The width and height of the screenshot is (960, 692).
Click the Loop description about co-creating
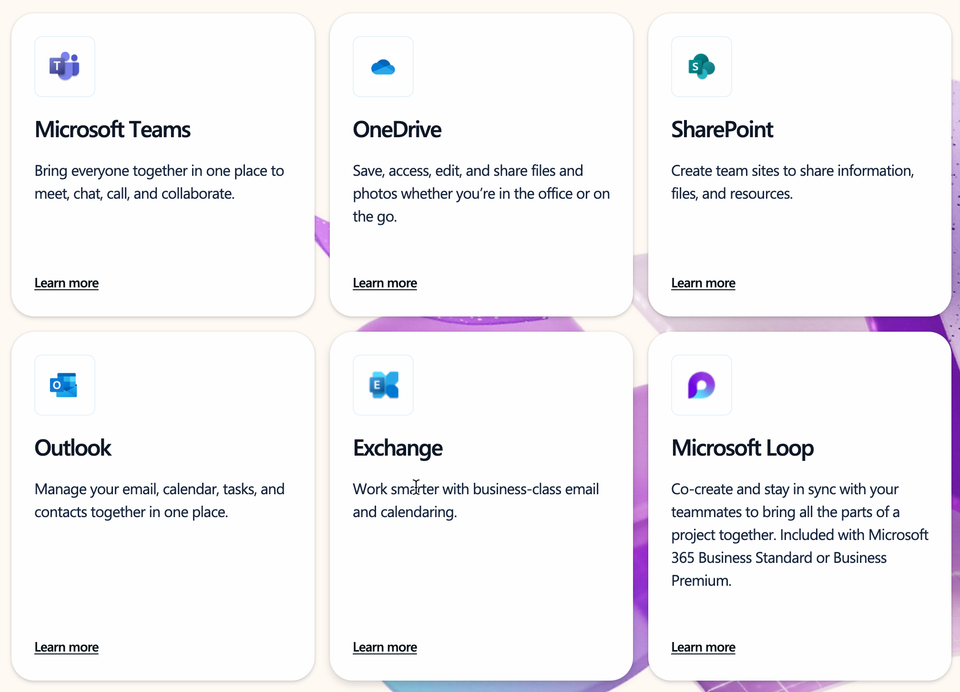point(800,535)
